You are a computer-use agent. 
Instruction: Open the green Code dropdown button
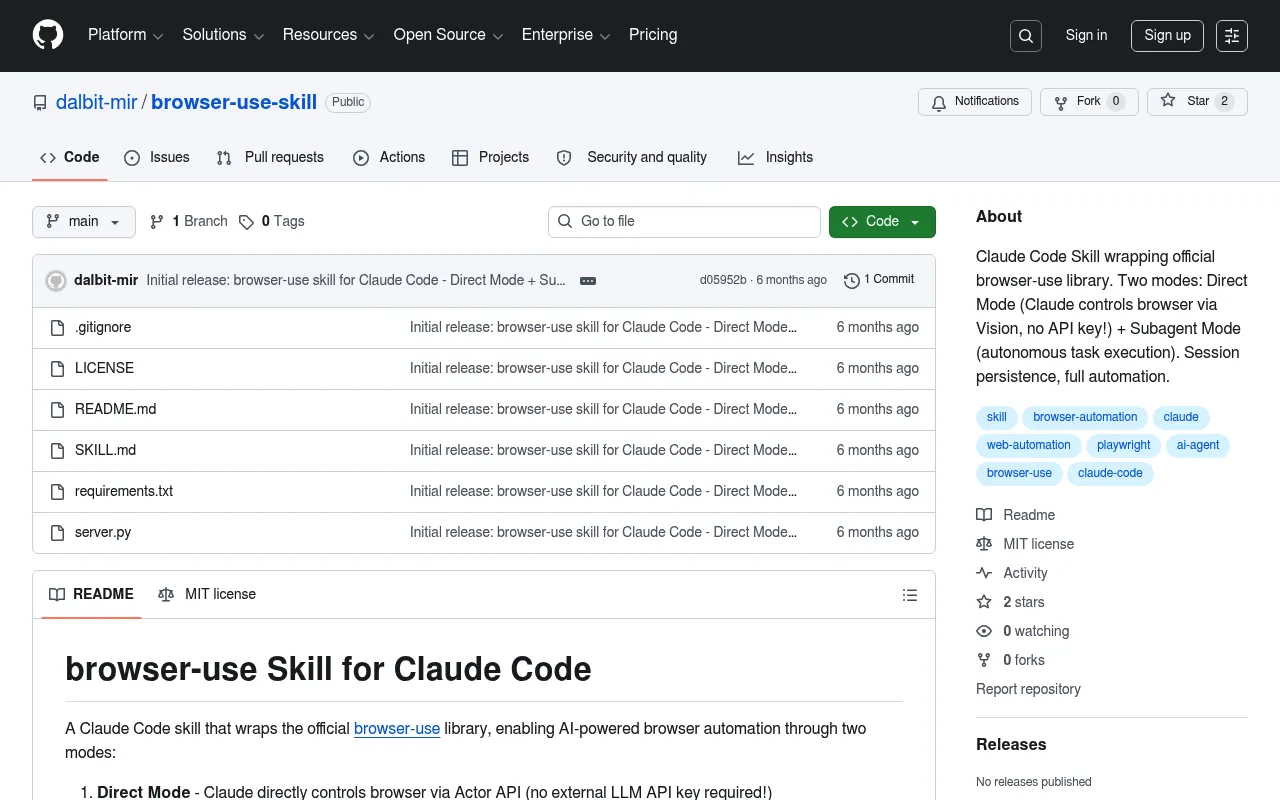882,222
